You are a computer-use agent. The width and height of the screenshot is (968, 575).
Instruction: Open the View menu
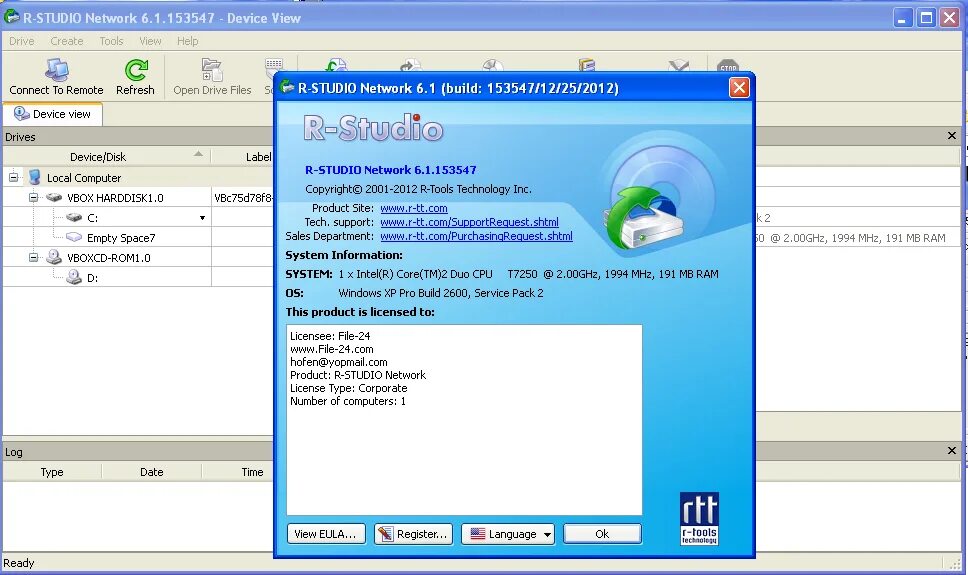pos(150,41)
